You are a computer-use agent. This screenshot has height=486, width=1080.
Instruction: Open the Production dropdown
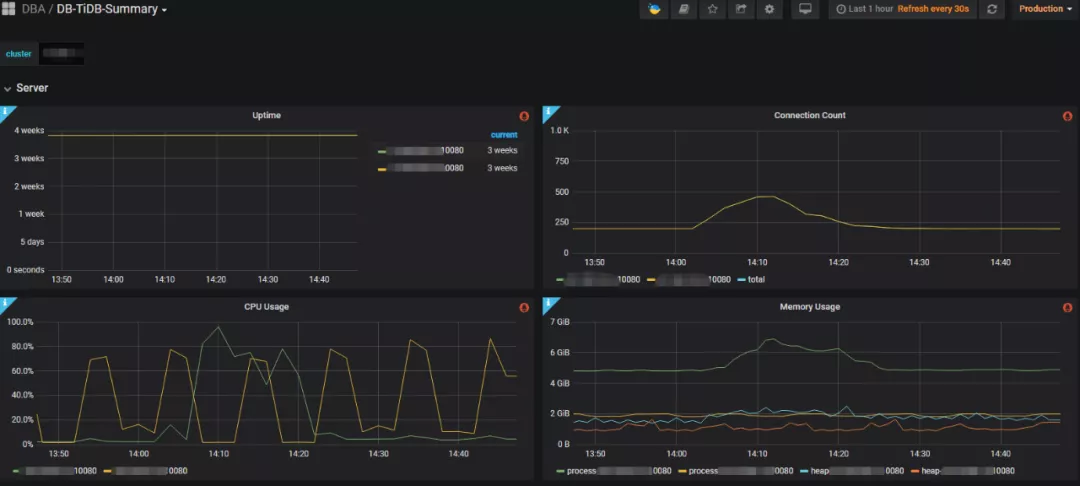pyautogui.click(x=1045, y=9)
